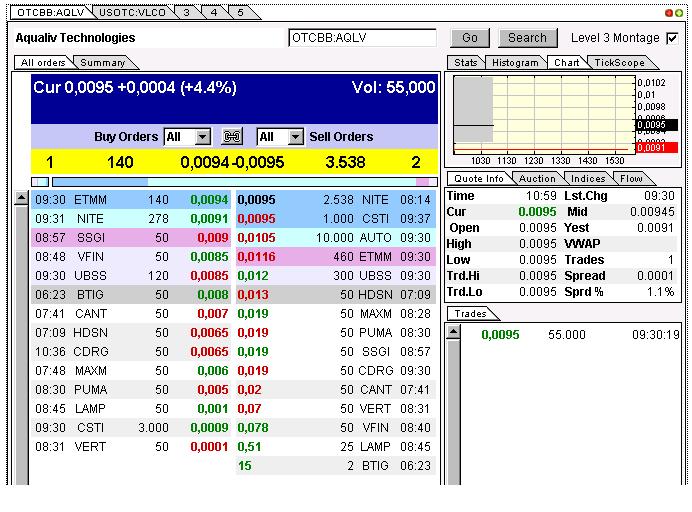Click the yellow best bid-ask 0,0094-0,0095 bar

tap(234, 162)
